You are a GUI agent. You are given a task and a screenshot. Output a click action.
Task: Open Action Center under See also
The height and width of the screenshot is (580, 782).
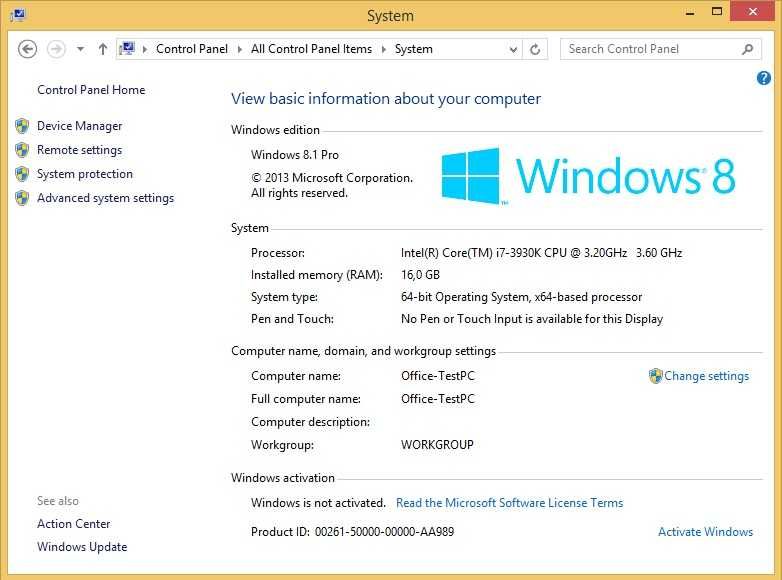tap(73, 524)
